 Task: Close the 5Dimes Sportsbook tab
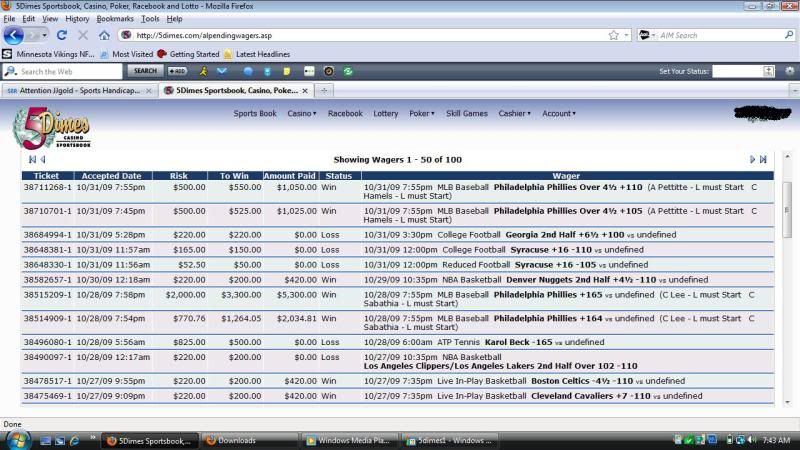coord(305,90)
